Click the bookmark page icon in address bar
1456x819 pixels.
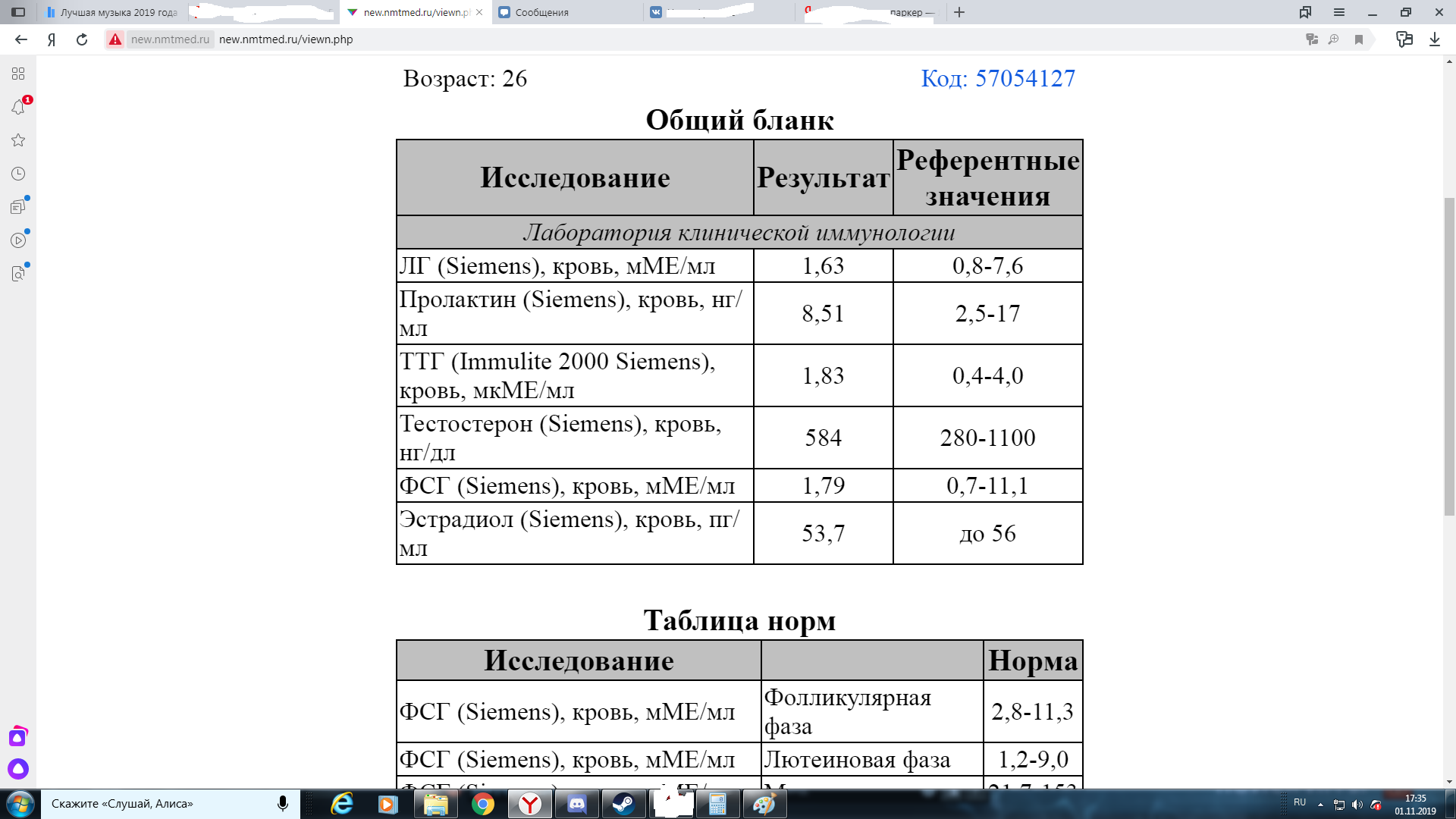click(x=1359, y=39)
